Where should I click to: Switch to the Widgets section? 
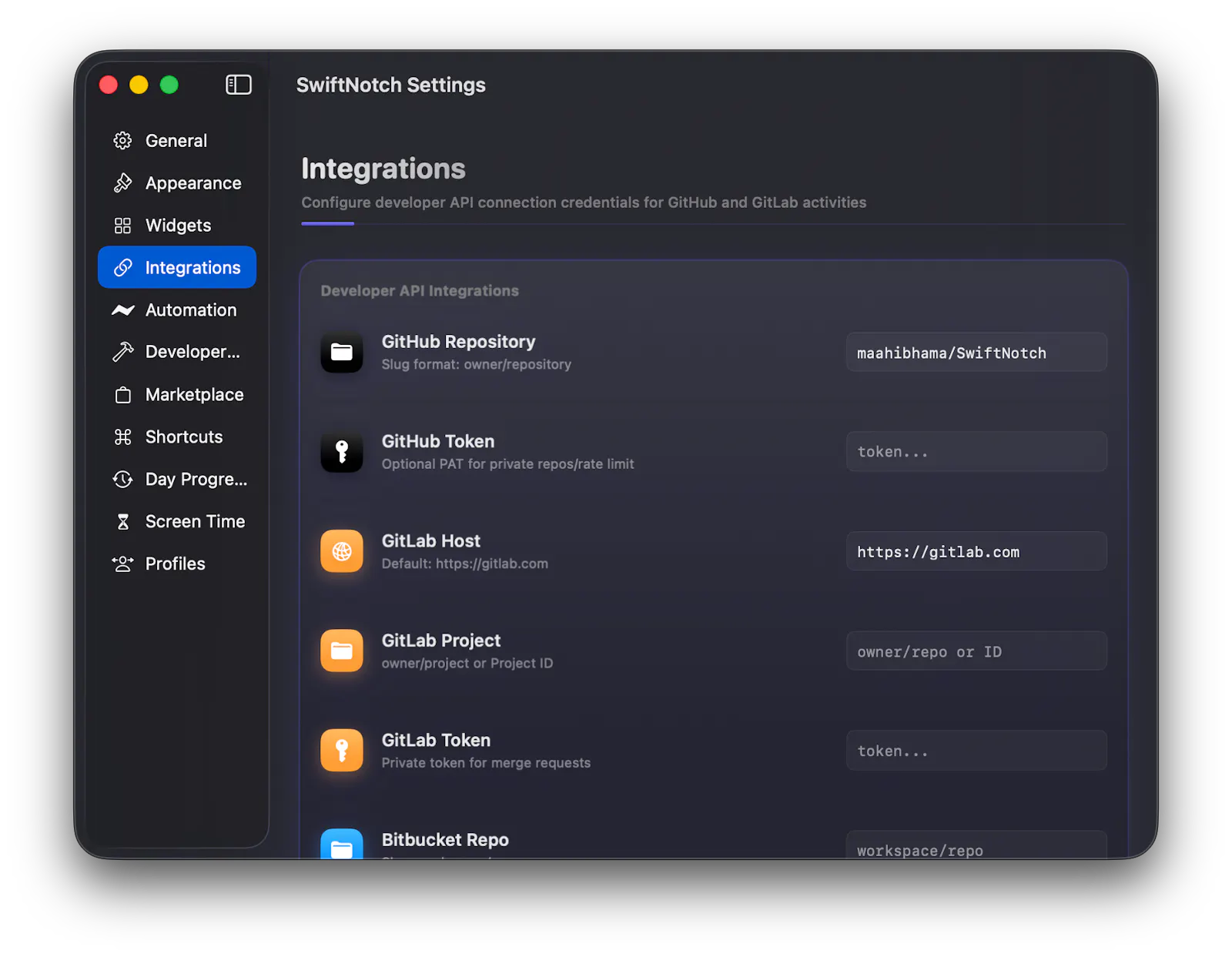tap(177, 226)
